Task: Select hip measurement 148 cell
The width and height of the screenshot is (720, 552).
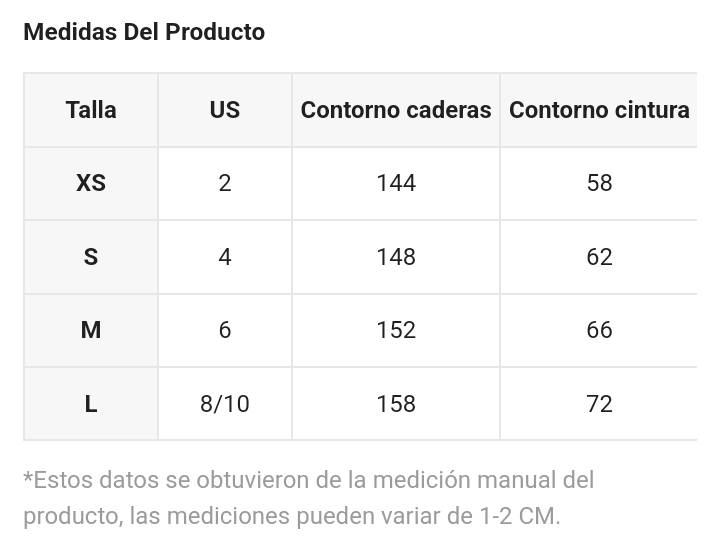Action: (x=396, y=257)
